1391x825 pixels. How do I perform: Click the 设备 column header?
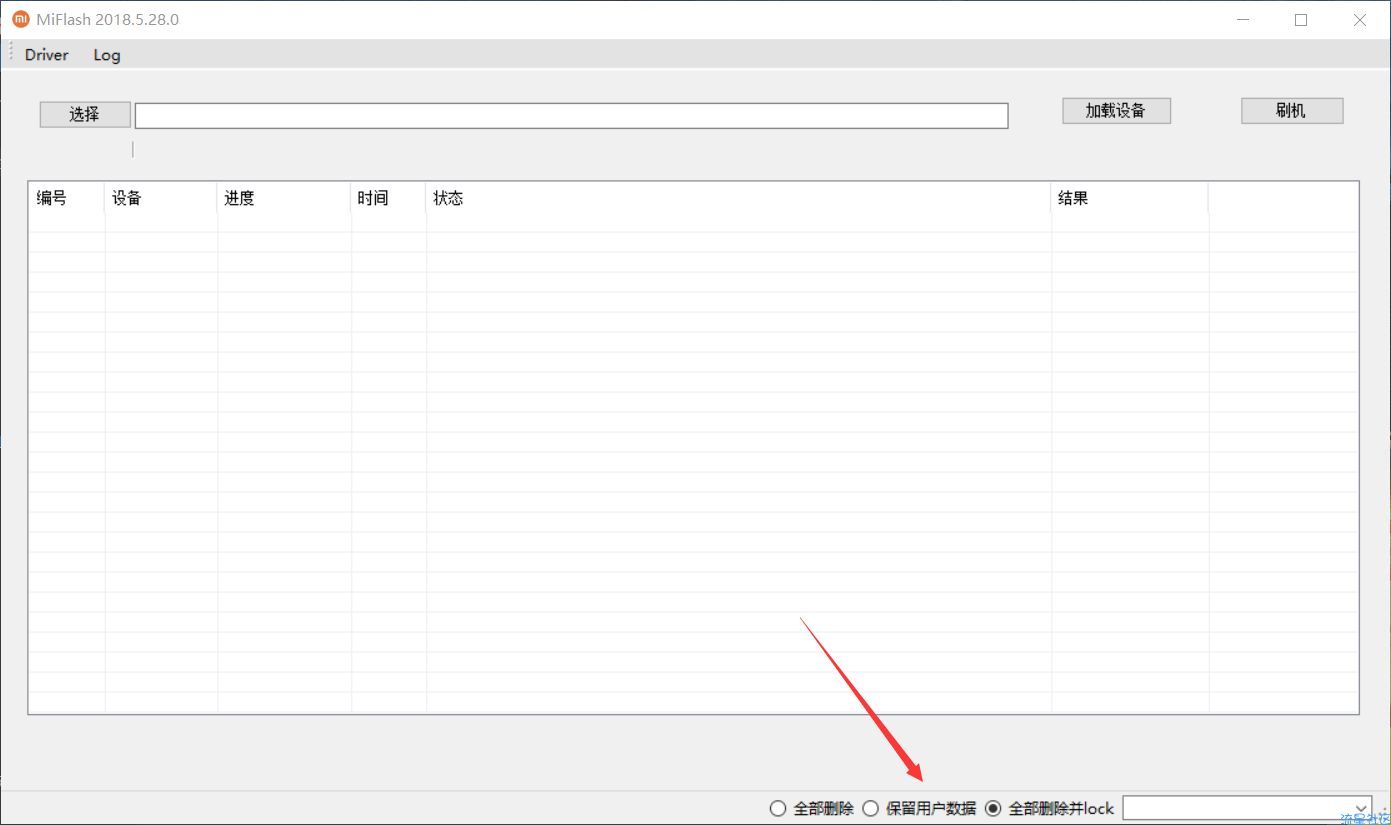coord(161,198)
